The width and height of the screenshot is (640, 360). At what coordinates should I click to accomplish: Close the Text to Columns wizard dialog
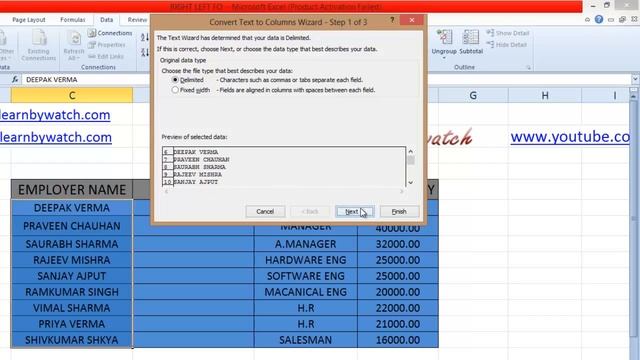(x=412, y=20)
